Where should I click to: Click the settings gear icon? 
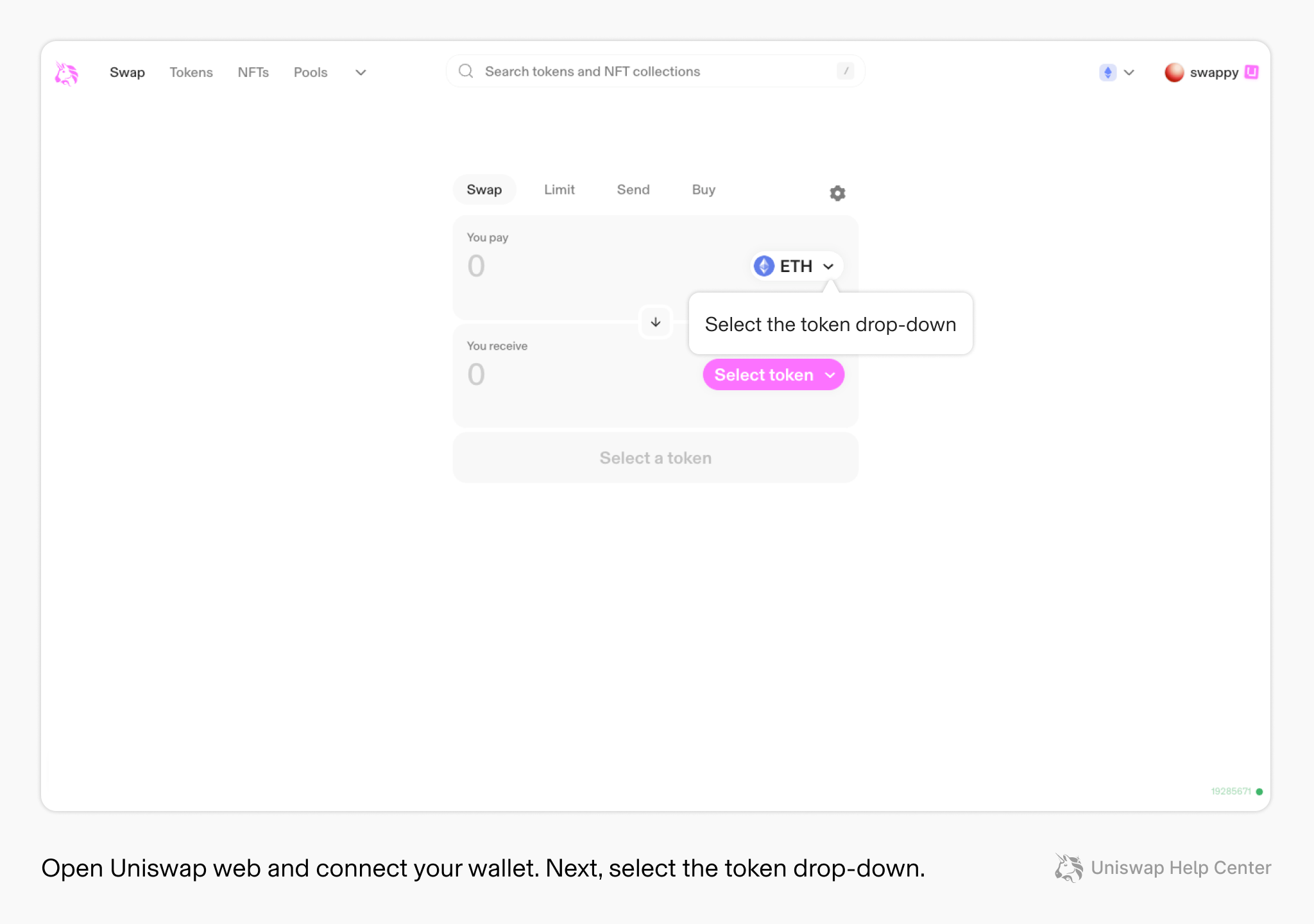pyautogui.click(x=837, y=192)
